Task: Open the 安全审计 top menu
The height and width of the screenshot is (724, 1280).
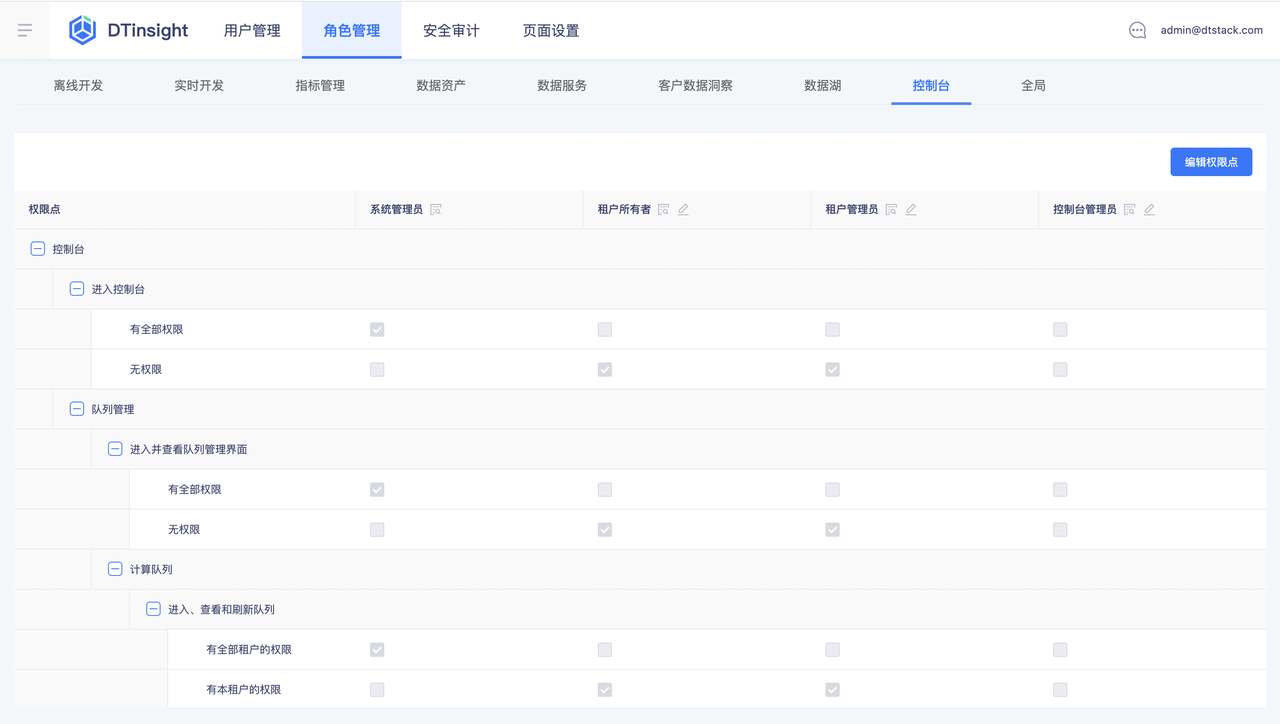Action: click(451, 30)
